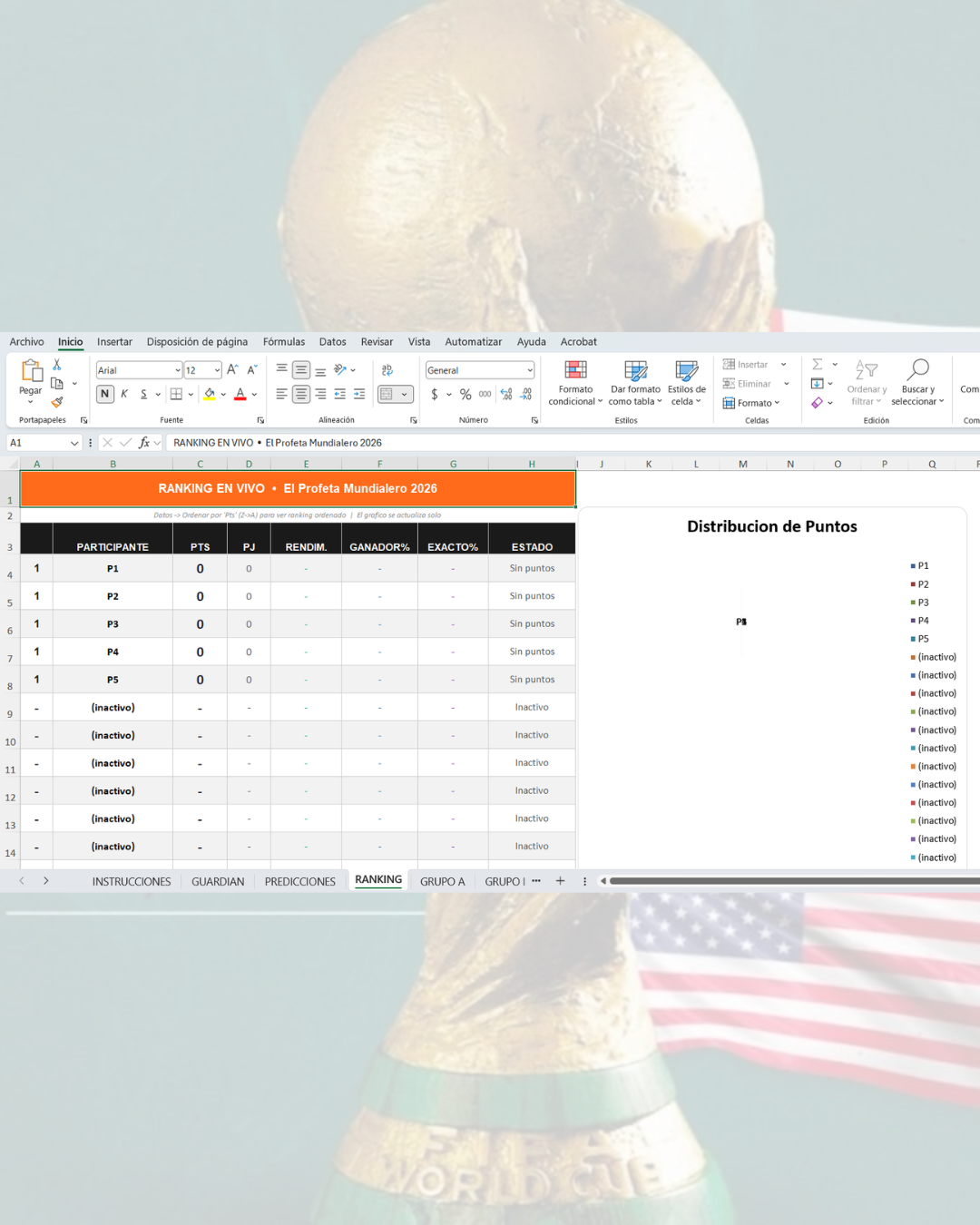Open Alineación dialog launcher
980x1225 pixels.
(x=413, y=420)
